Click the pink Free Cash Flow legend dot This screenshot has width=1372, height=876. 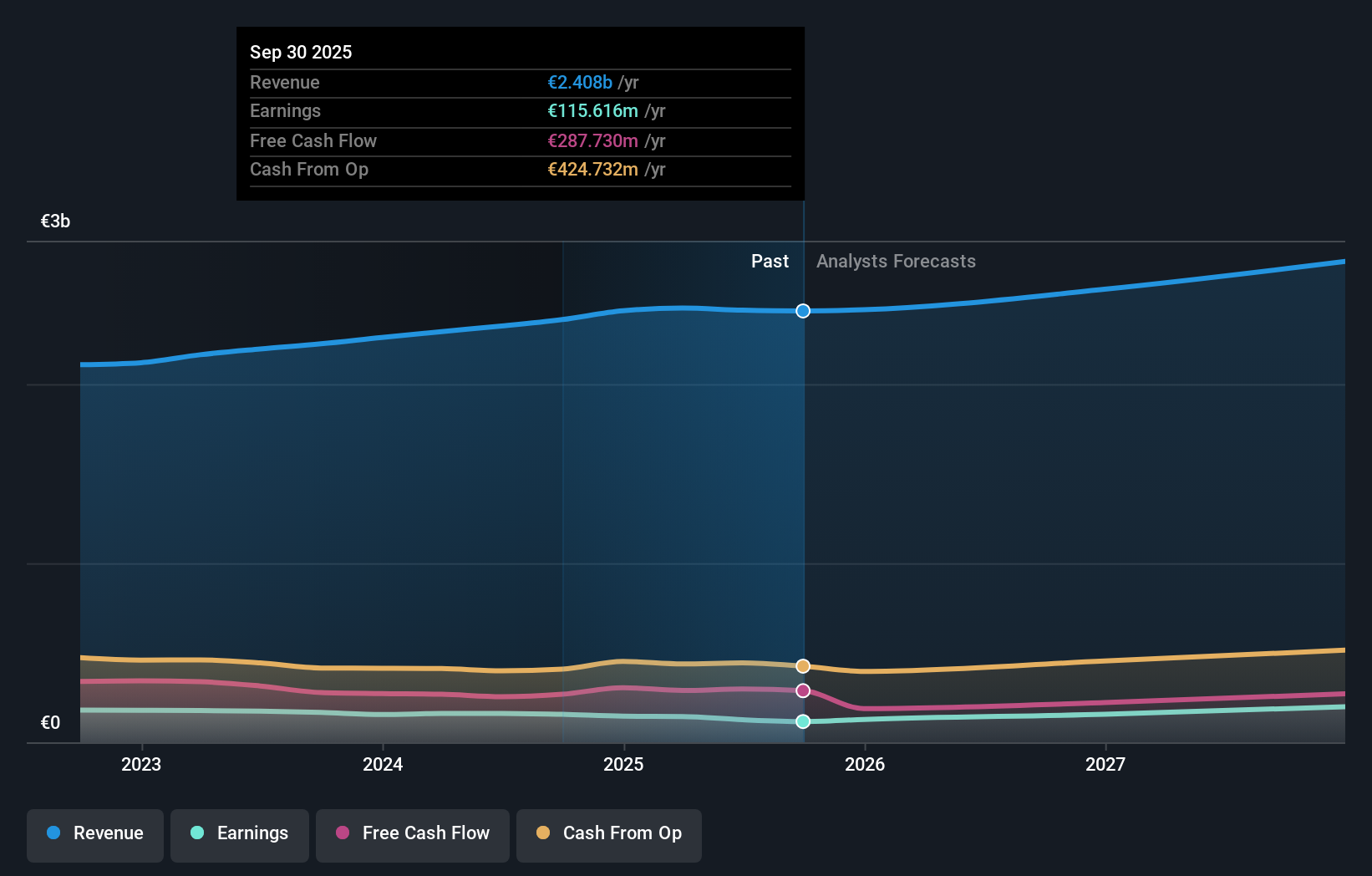point(343,833)
